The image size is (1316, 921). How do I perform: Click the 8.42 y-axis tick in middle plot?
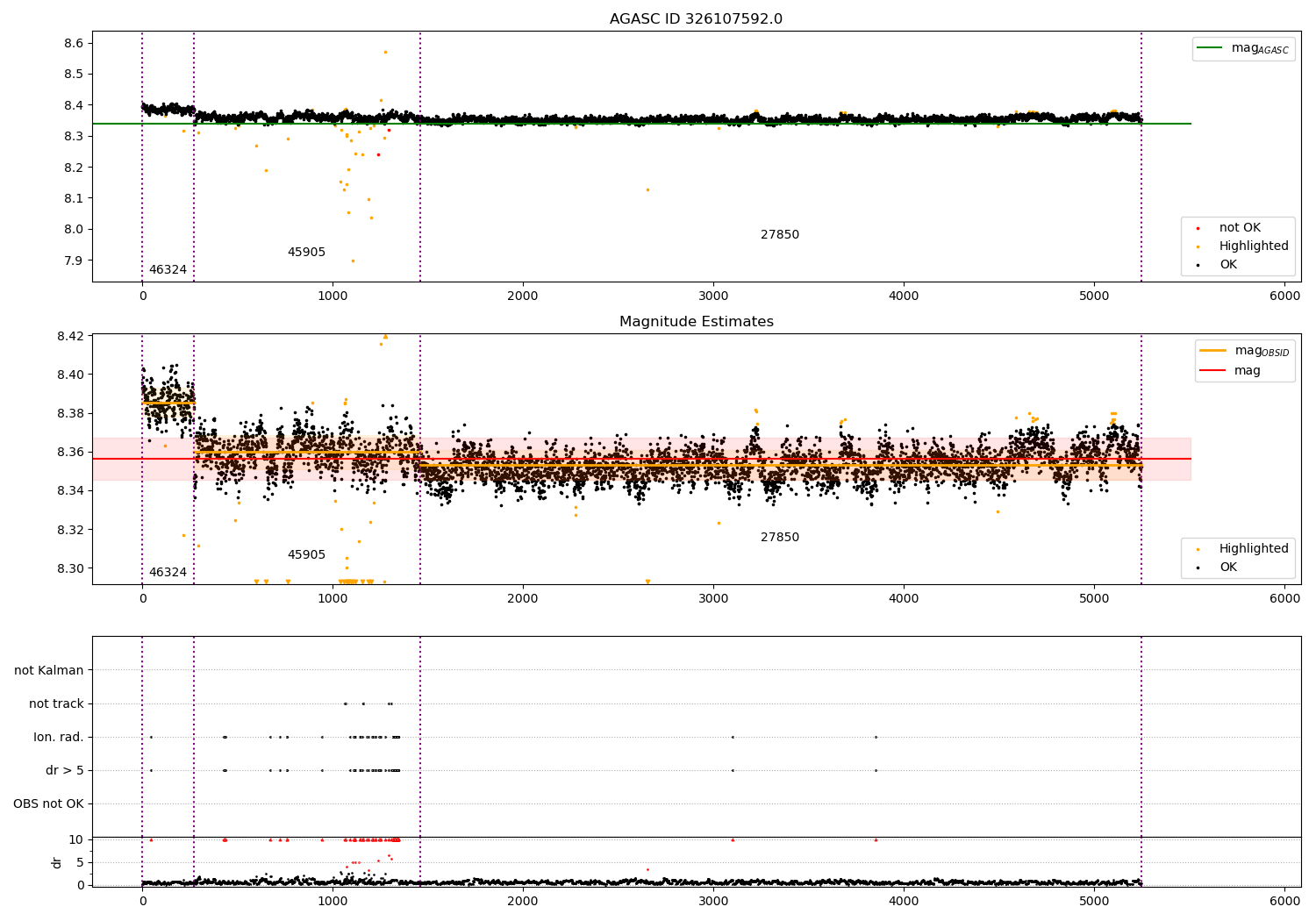click(71, 337)
